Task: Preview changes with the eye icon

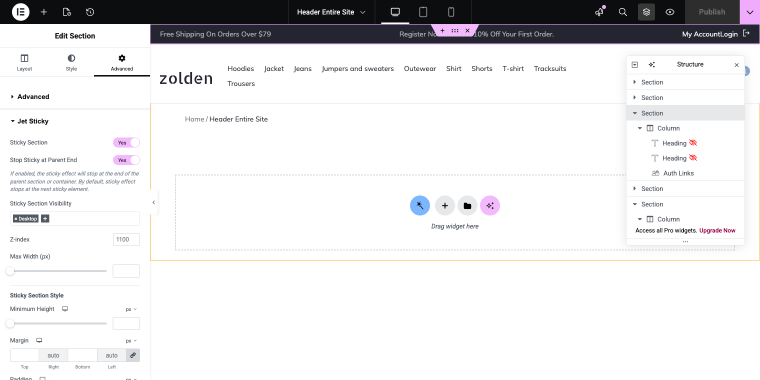Action: 670,12
